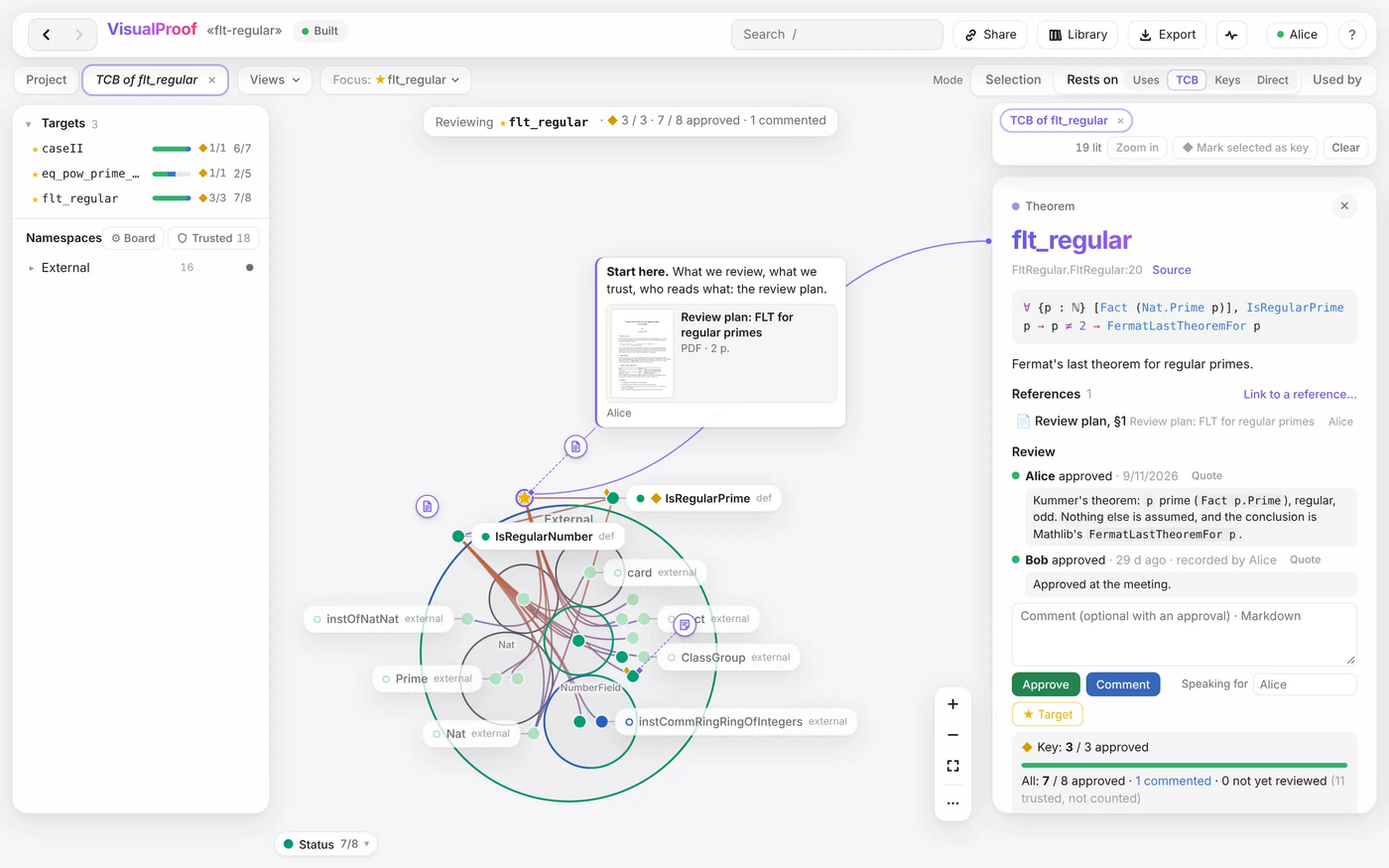This screenshot has height=868, width=1389.
Task: Open the Review plan PDF thumbnail
Action: pos(642,353)
